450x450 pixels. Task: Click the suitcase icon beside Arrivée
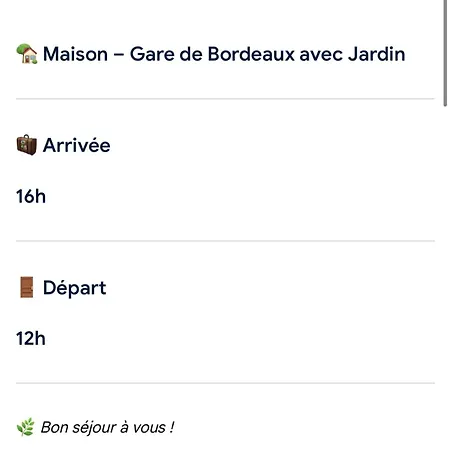tap(27, 145)
